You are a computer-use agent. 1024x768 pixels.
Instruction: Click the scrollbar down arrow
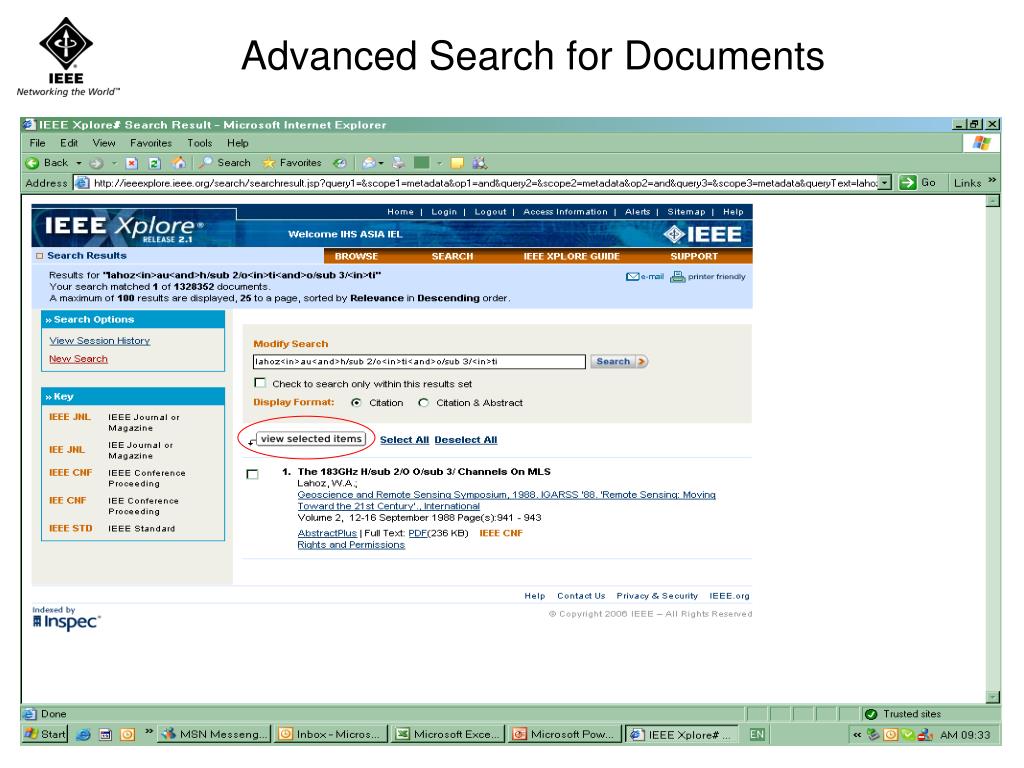tap(993, 697)
